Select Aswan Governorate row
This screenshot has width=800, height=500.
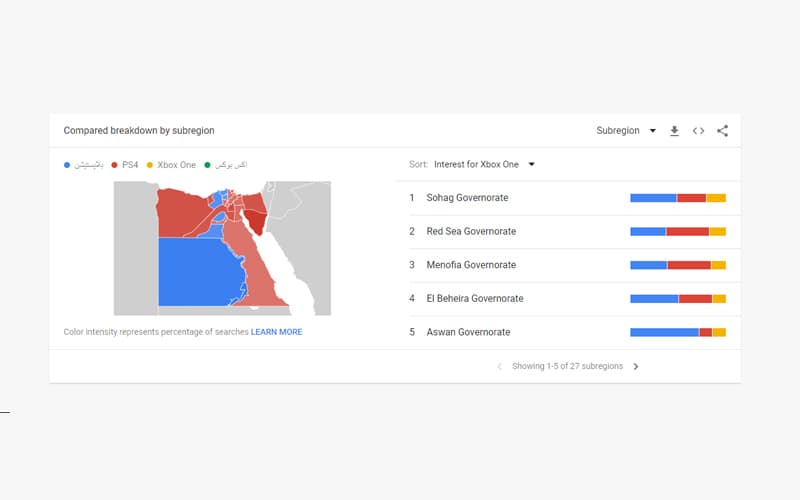[x=468, y=332]
